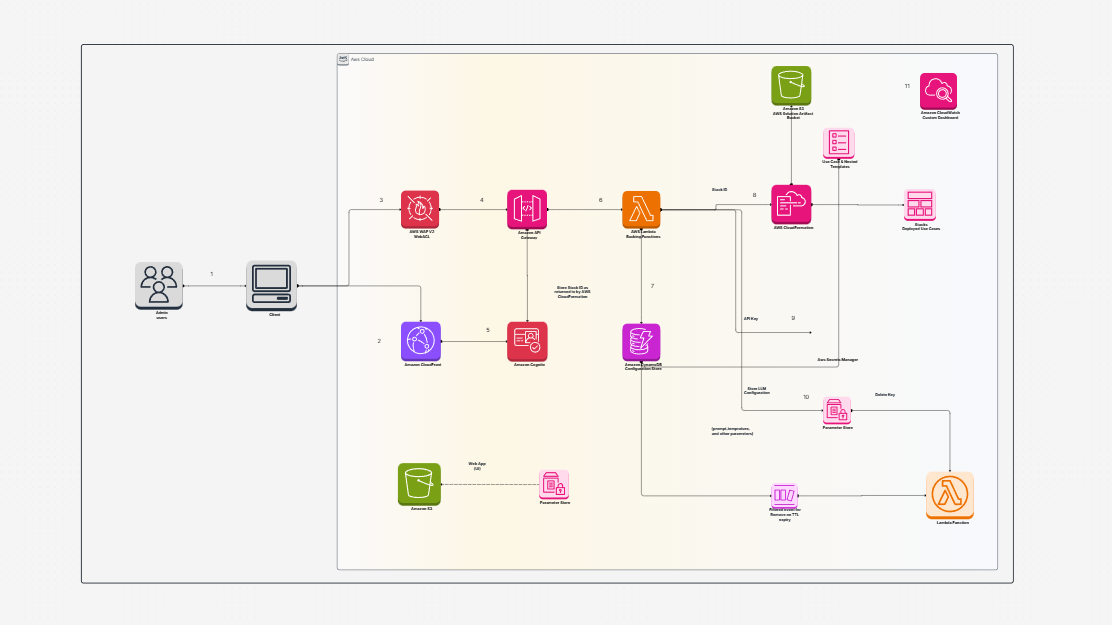Select the 'API Key' connector label

coord(750,319)
